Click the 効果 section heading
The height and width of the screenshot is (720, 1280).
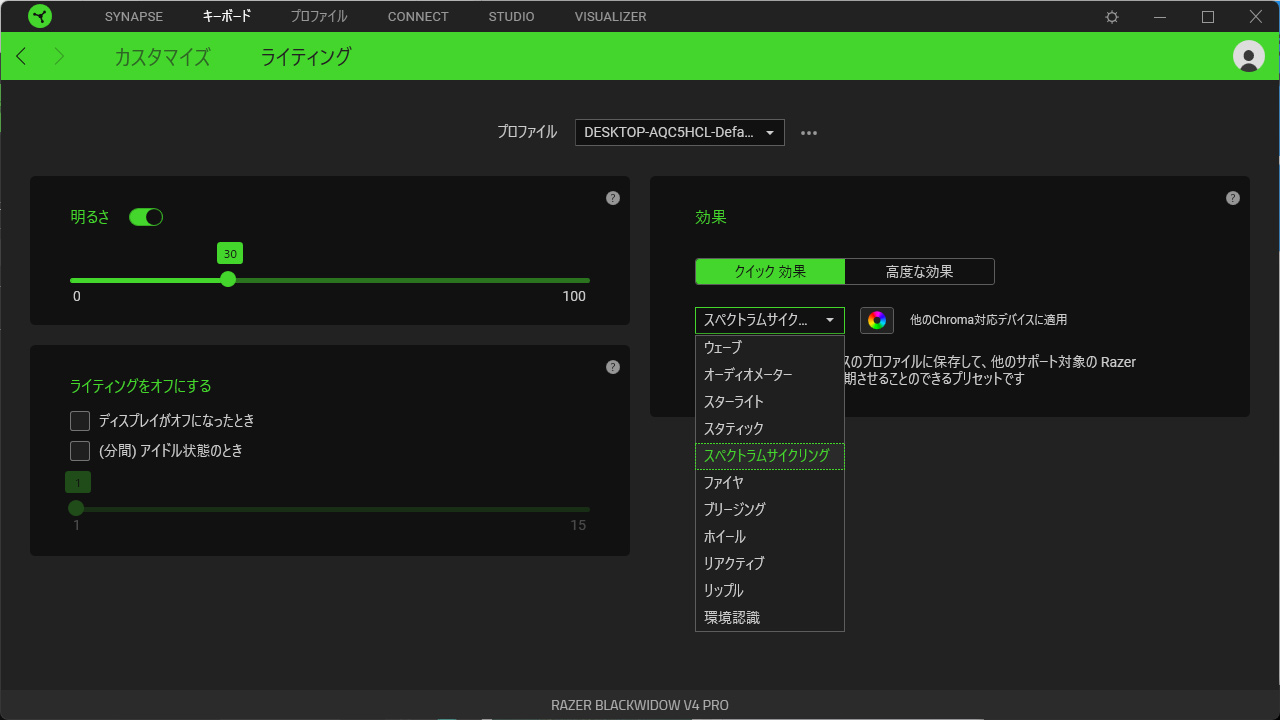[711, 217]
